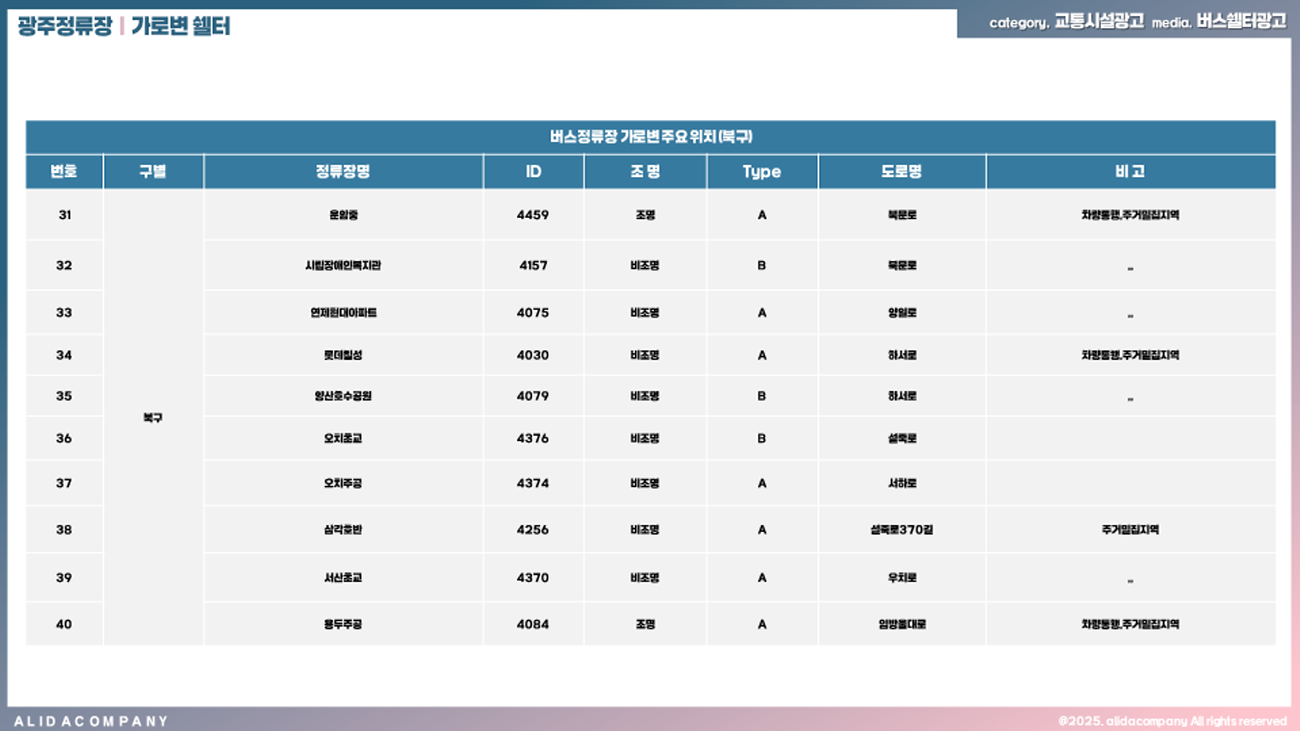1300x731 pixels.
Task: Click the ID column header
Action: (x=533, y=172)
